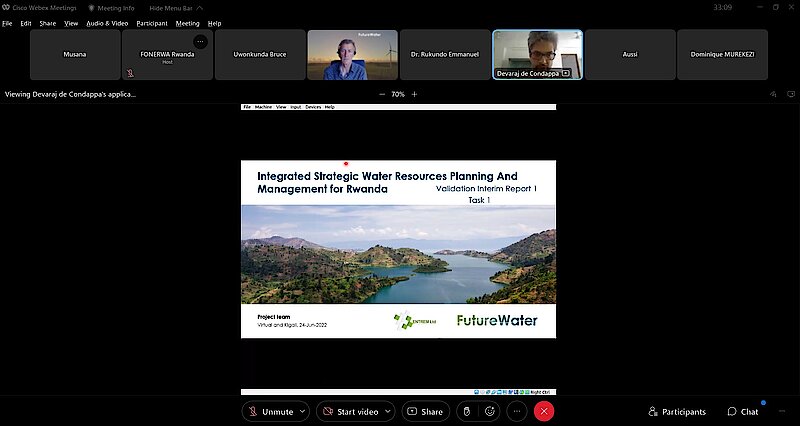800x426 pixels.
Task: Click the red leave meeting button
Action: click(544, 411)
